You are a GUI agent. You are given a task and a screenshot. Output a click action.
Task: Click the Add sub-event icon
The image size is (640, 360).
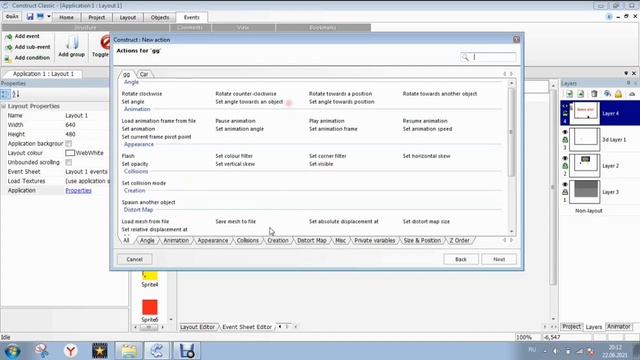(9, 47)
